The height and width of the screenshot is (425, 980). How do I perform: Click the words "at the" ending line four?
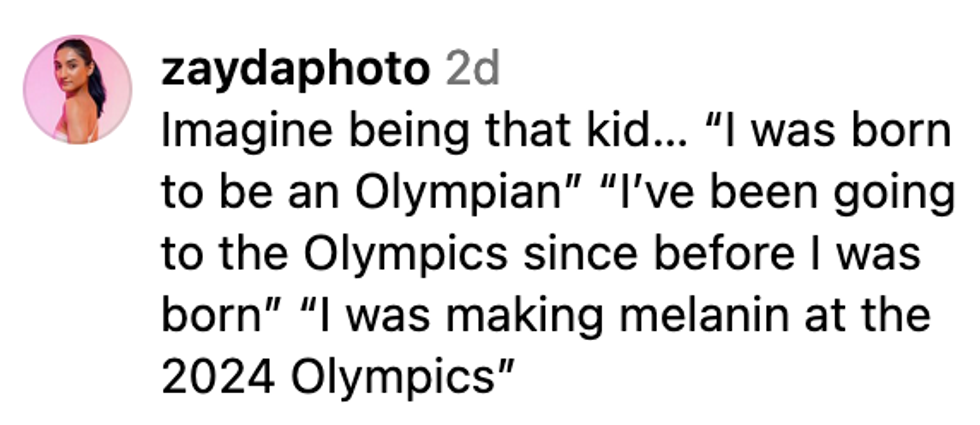[x=865, y=318]
